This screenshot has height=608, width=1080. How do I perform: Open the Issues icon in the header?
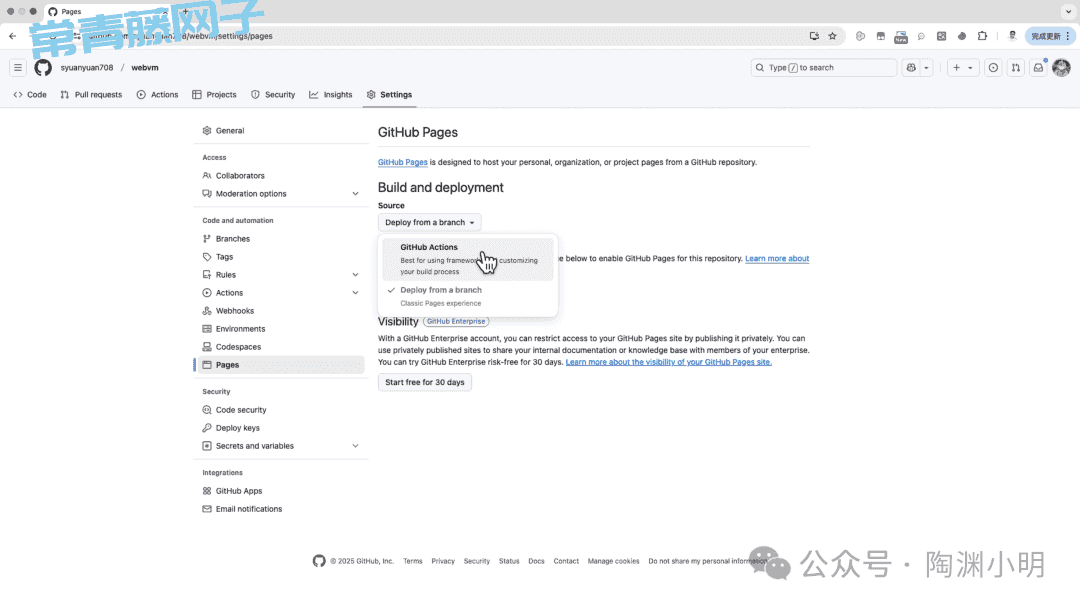(993, 67)
